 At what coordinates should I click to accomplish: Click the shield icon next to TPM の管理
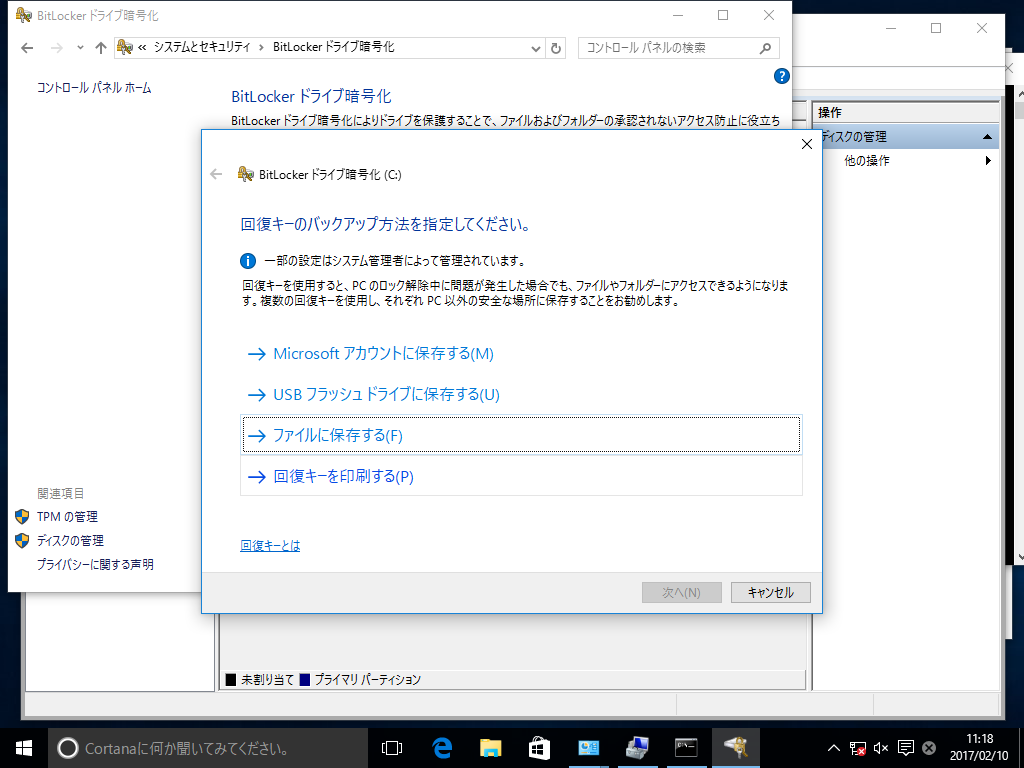[x=22, y=517]
